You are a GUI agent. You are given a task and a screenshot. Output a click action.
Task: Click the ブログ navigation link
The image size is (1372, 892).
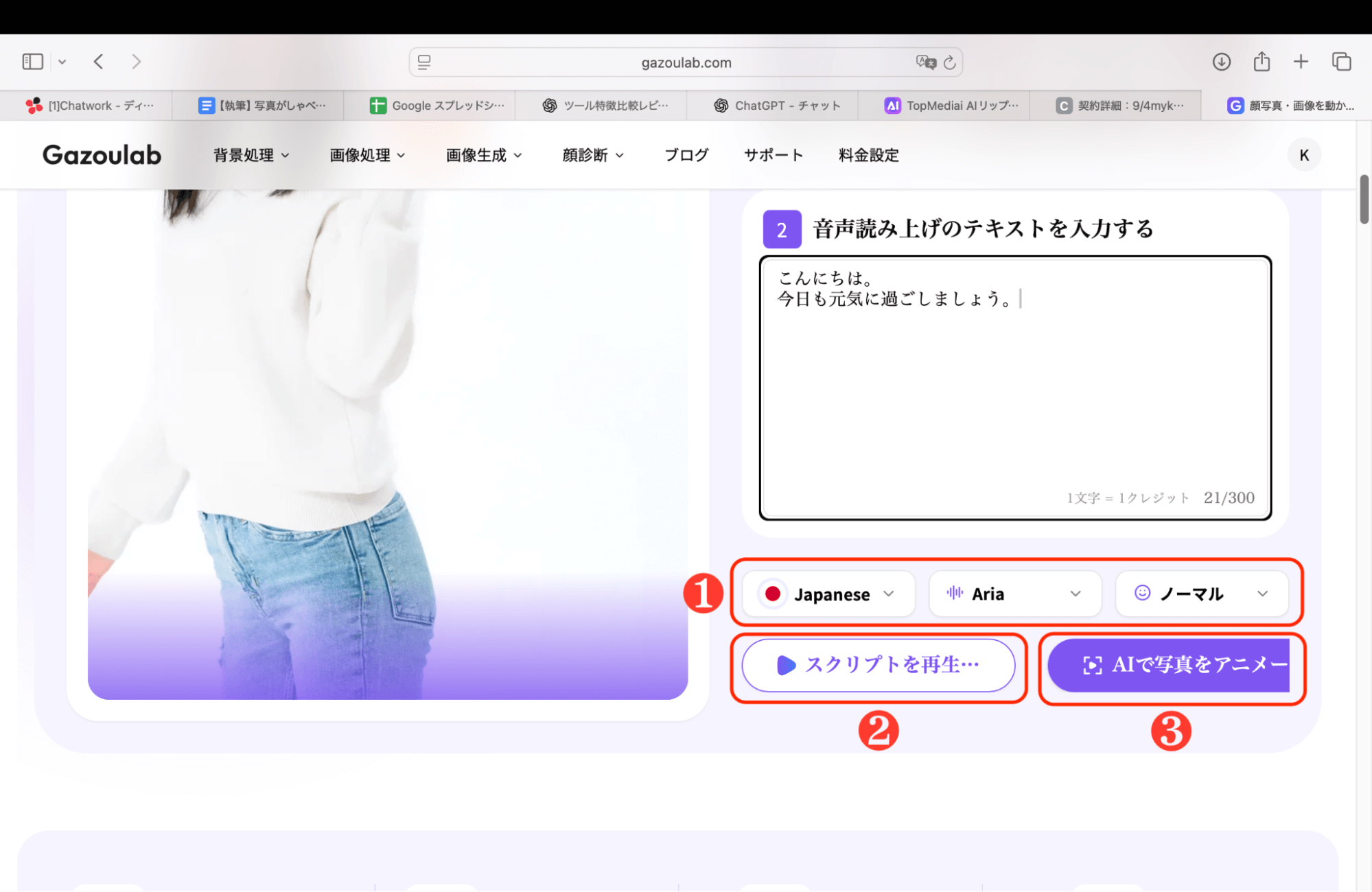point(686,154)
